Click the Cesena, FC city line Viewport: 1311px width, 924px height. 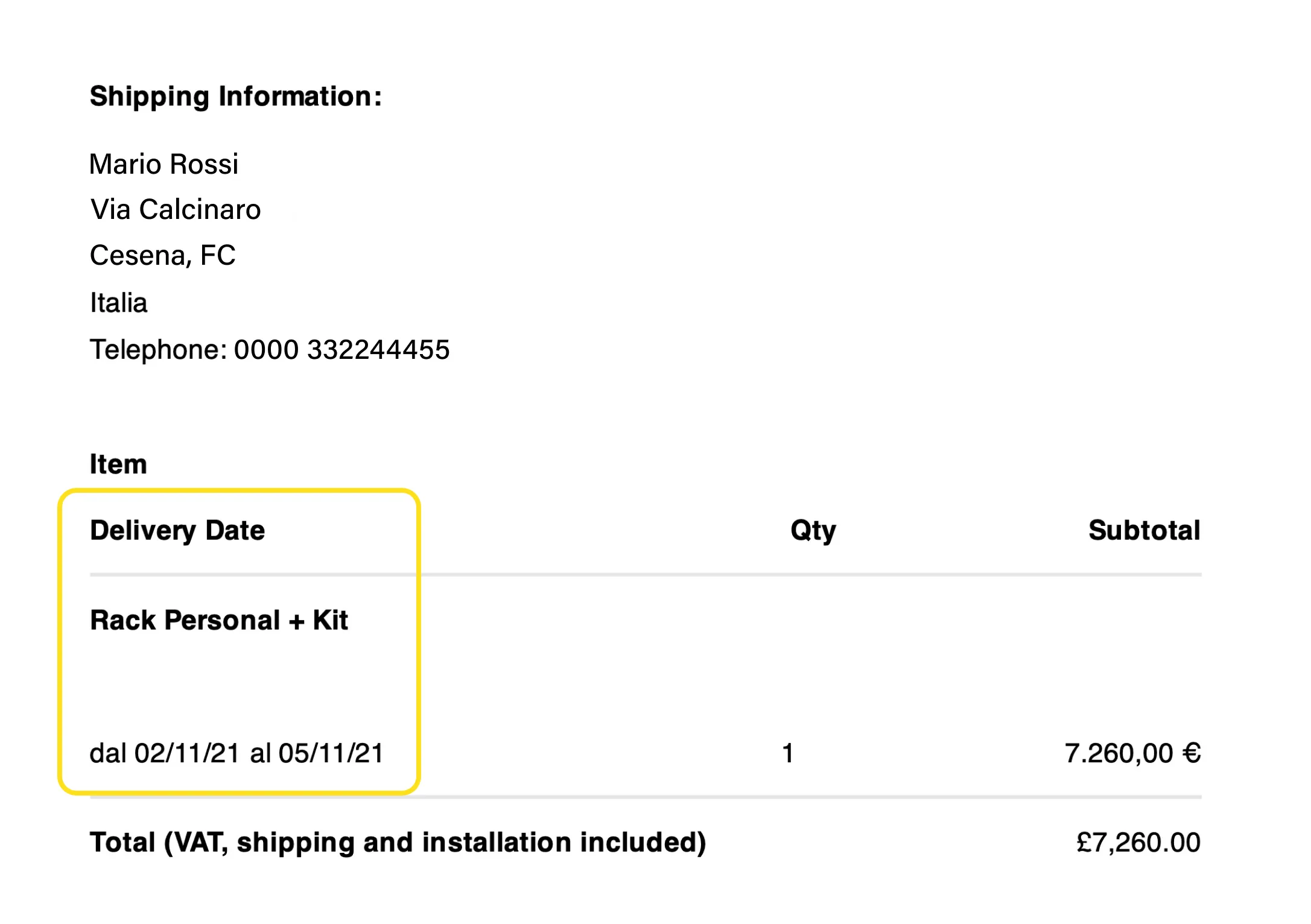pyautogui.click(x=162, y=256)
